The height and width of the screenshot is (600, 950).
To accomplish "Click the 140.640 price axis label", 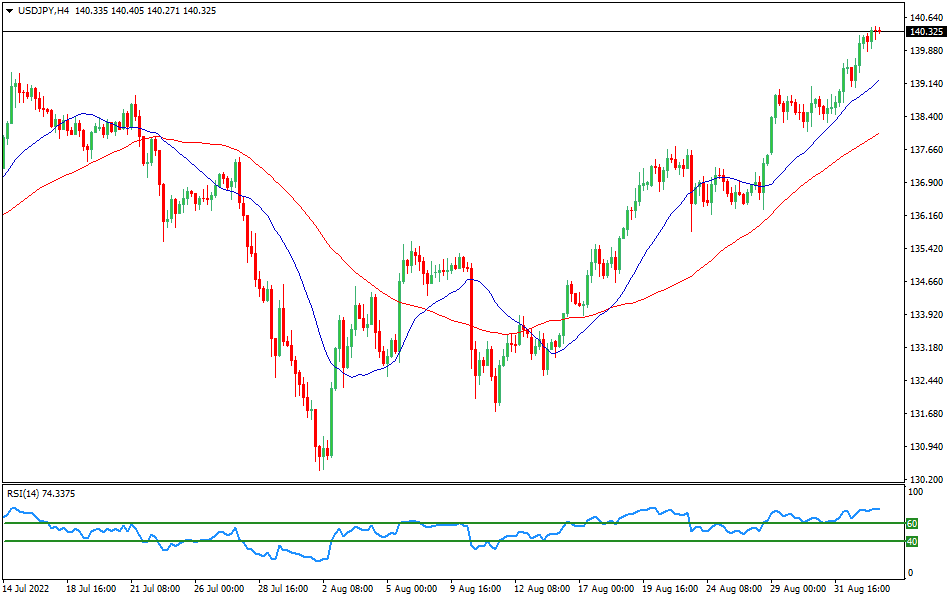I will point(926,18).
